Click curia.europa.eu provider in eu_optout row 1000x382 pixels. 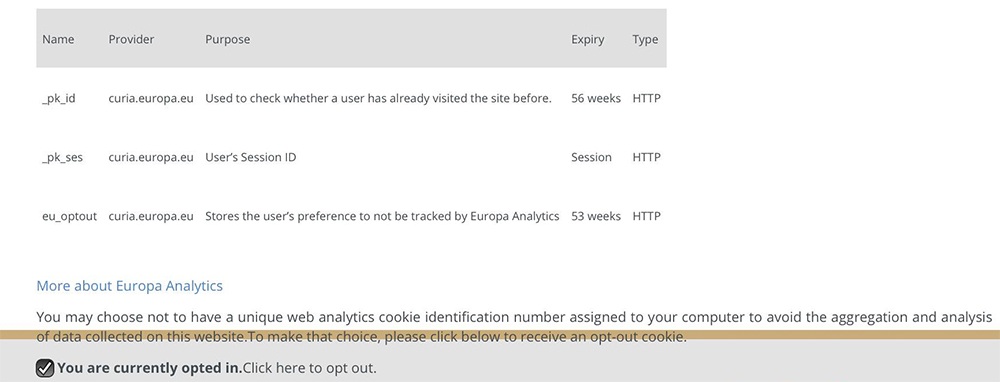(151, 216)
